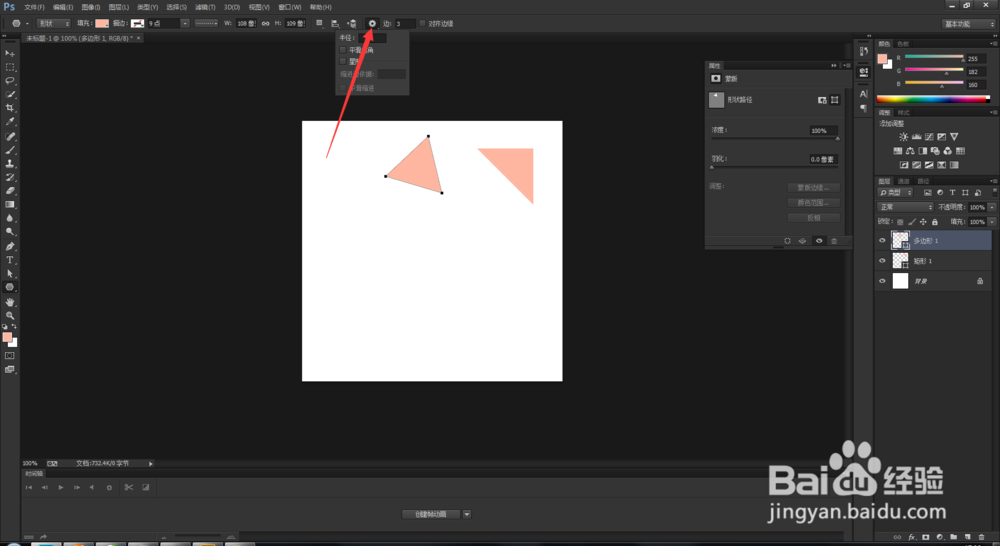Open the 图层(L) menu

click(119, 7)
